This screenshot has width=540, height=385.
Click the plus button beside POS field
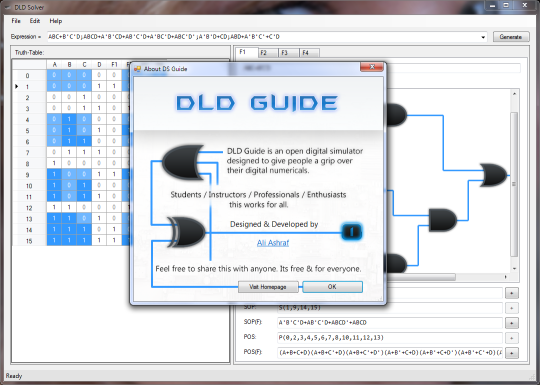click(x=512, y=338)
